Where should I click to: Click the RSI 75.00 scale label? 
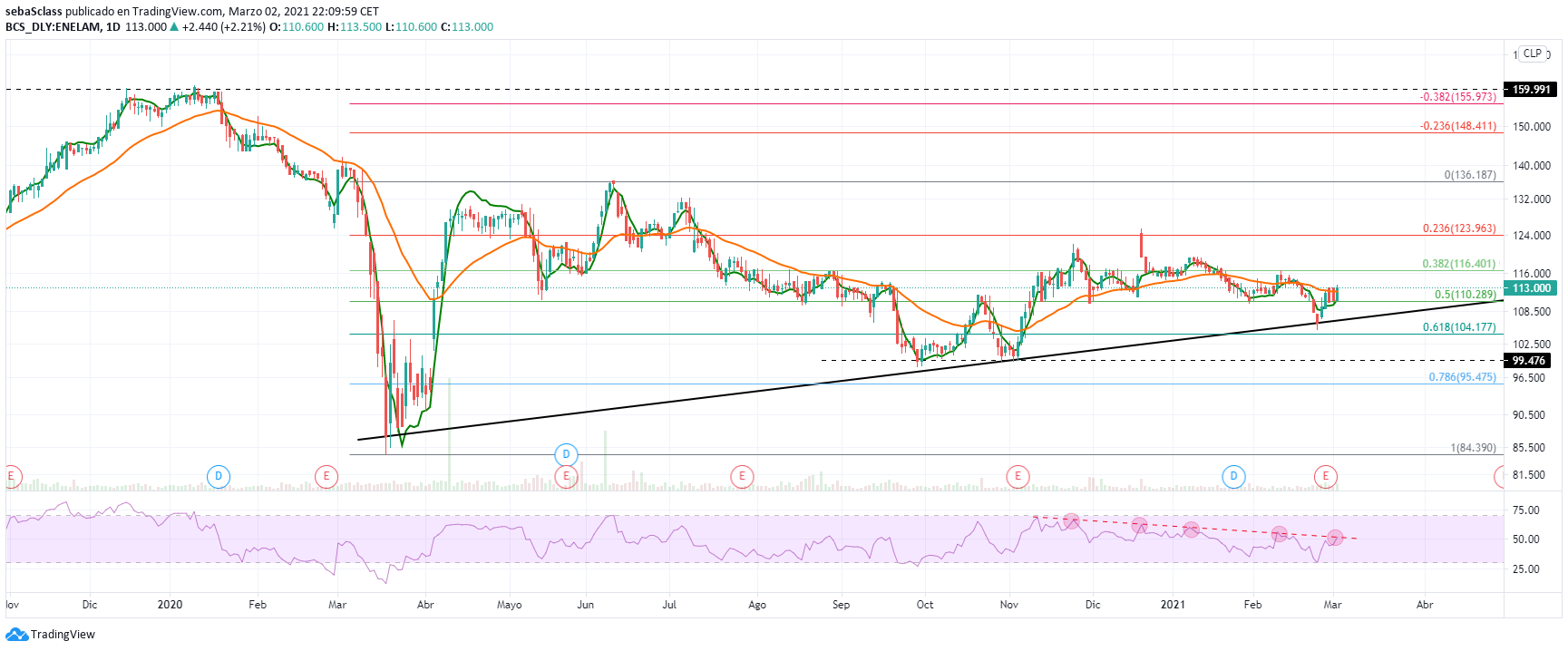pos(1526,510)
